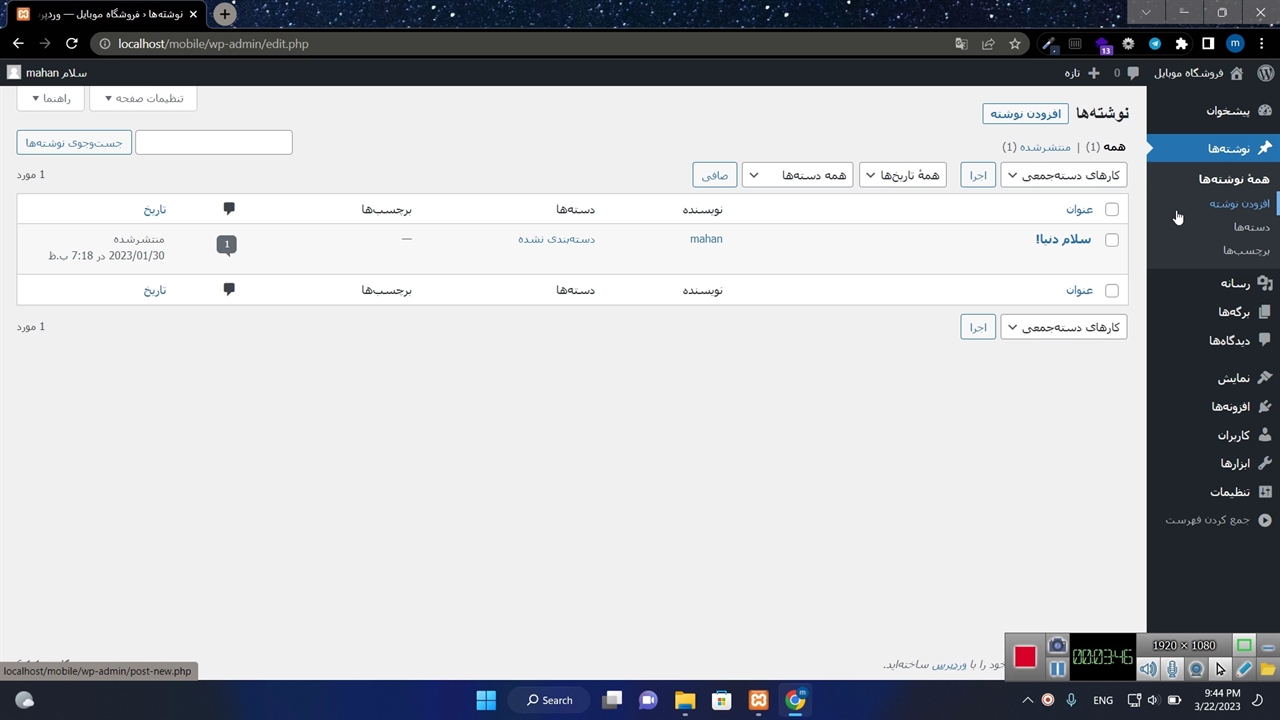Screen dimensions: 1280x720
Task: Click the red stop recording button
Action: point(1025,657)
